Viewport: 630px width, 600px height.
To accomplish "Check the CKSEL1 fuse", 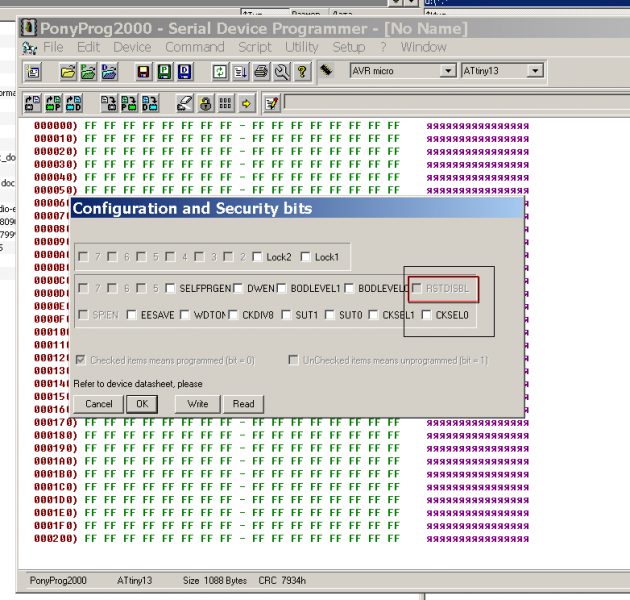I will (373, 315).
